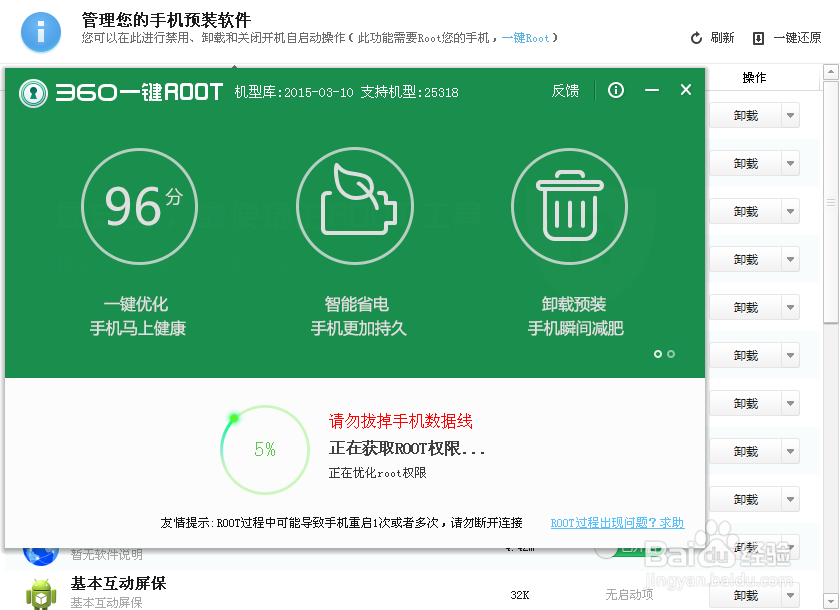Viewport: 840px width, 610px height.
Task: Close the 360一键ROOT dialog
Action: tap(686, 90)
